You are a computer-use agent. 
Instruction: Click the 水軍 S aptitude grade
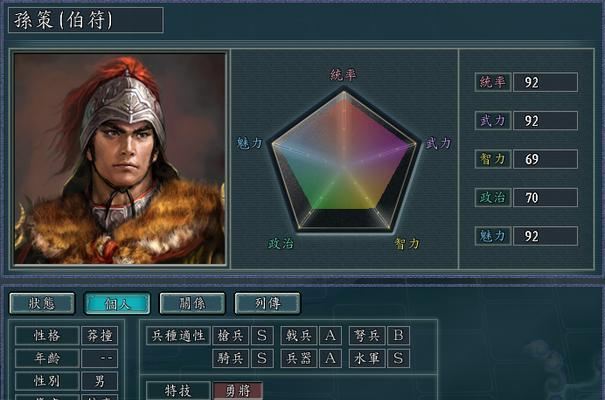[x=399, y=358]
